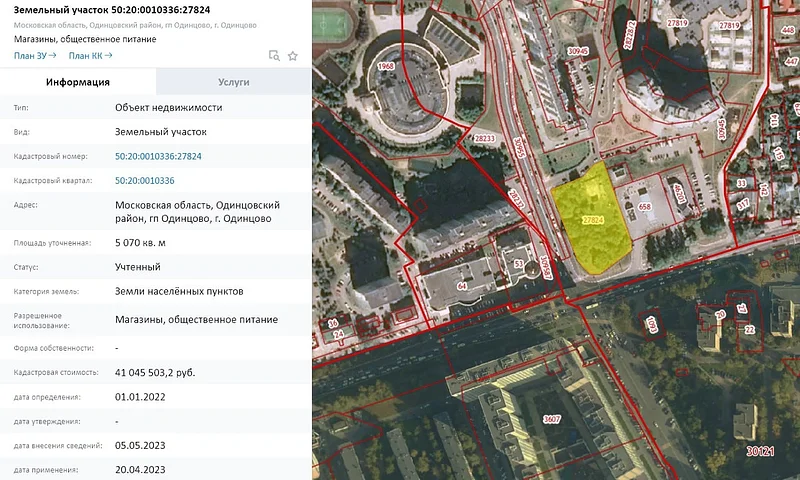This screenshot has height=480, width=800.
Task: Click highlighted yellow parcel 27824 on map
Action: (592, 220)
